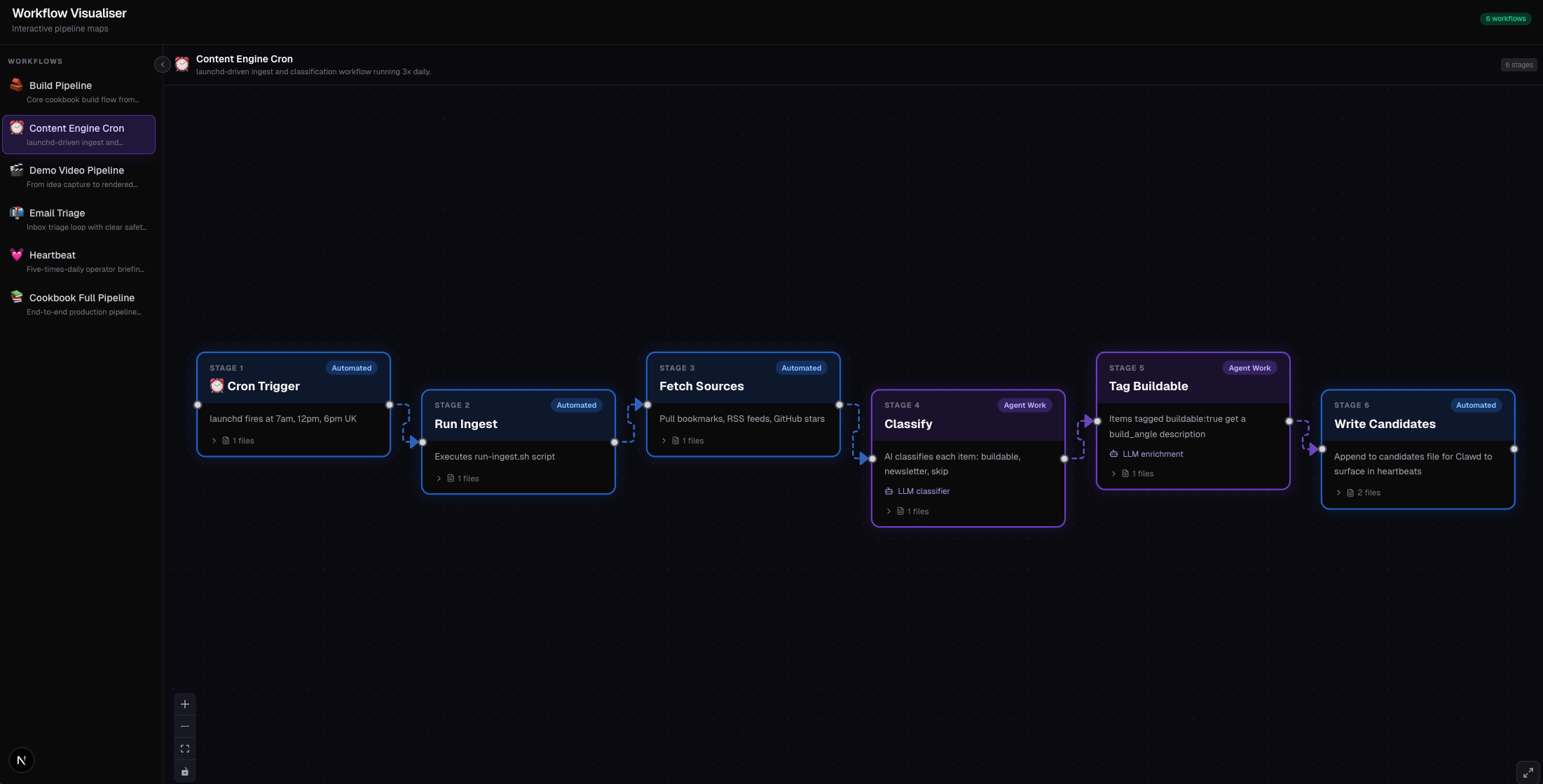
Task: Click the 6 workflows badge
Action: [1505, 19]
